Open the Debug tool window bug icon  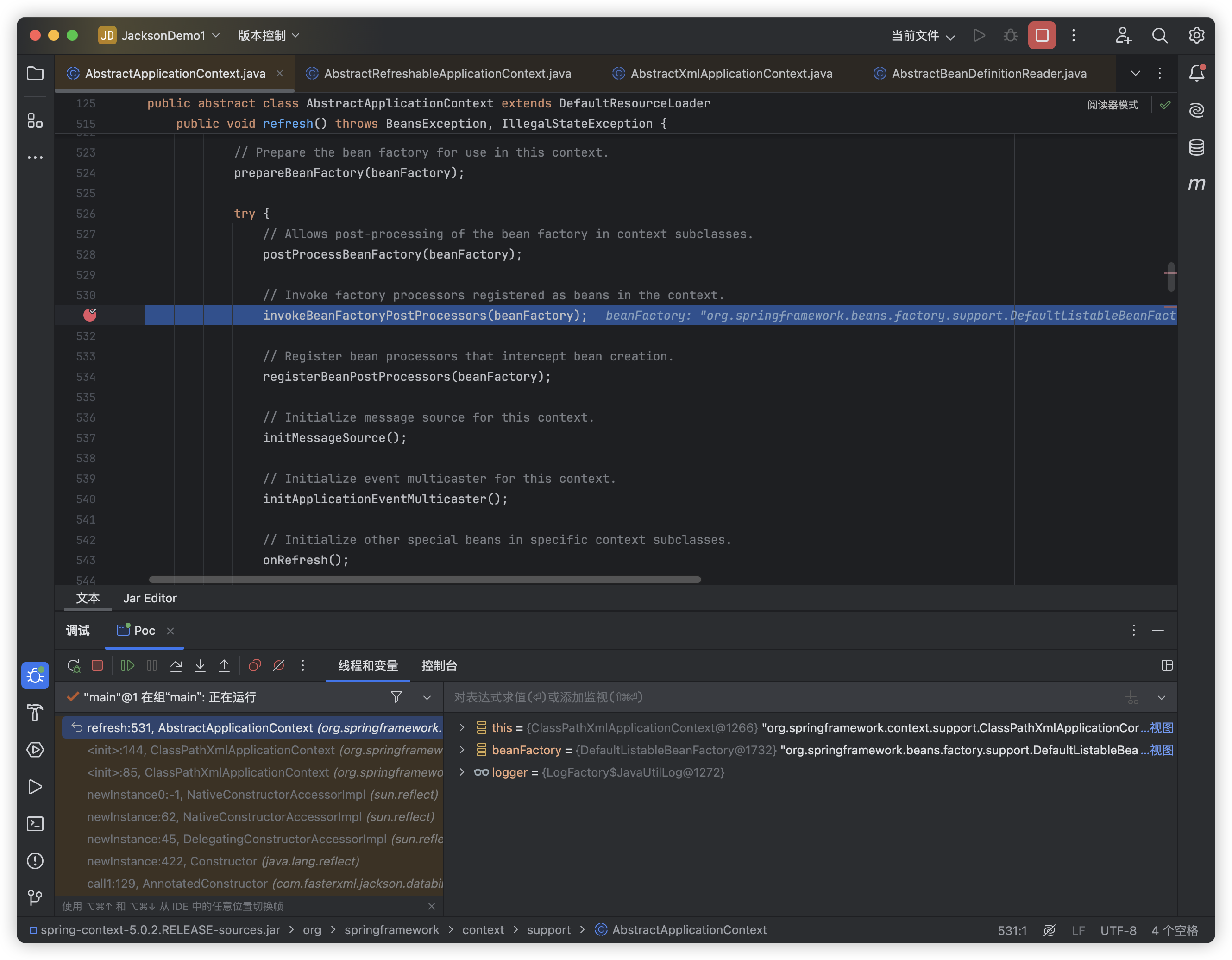[35, 676]
